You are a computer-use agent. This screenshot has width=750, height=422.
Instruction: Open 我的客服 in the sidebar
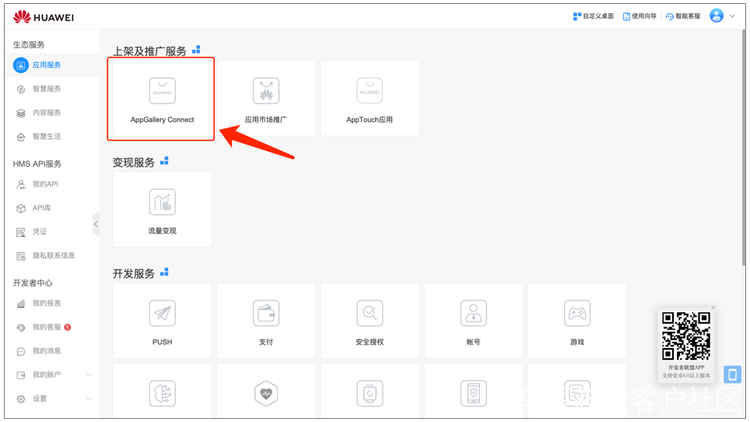tap(53, 327)
